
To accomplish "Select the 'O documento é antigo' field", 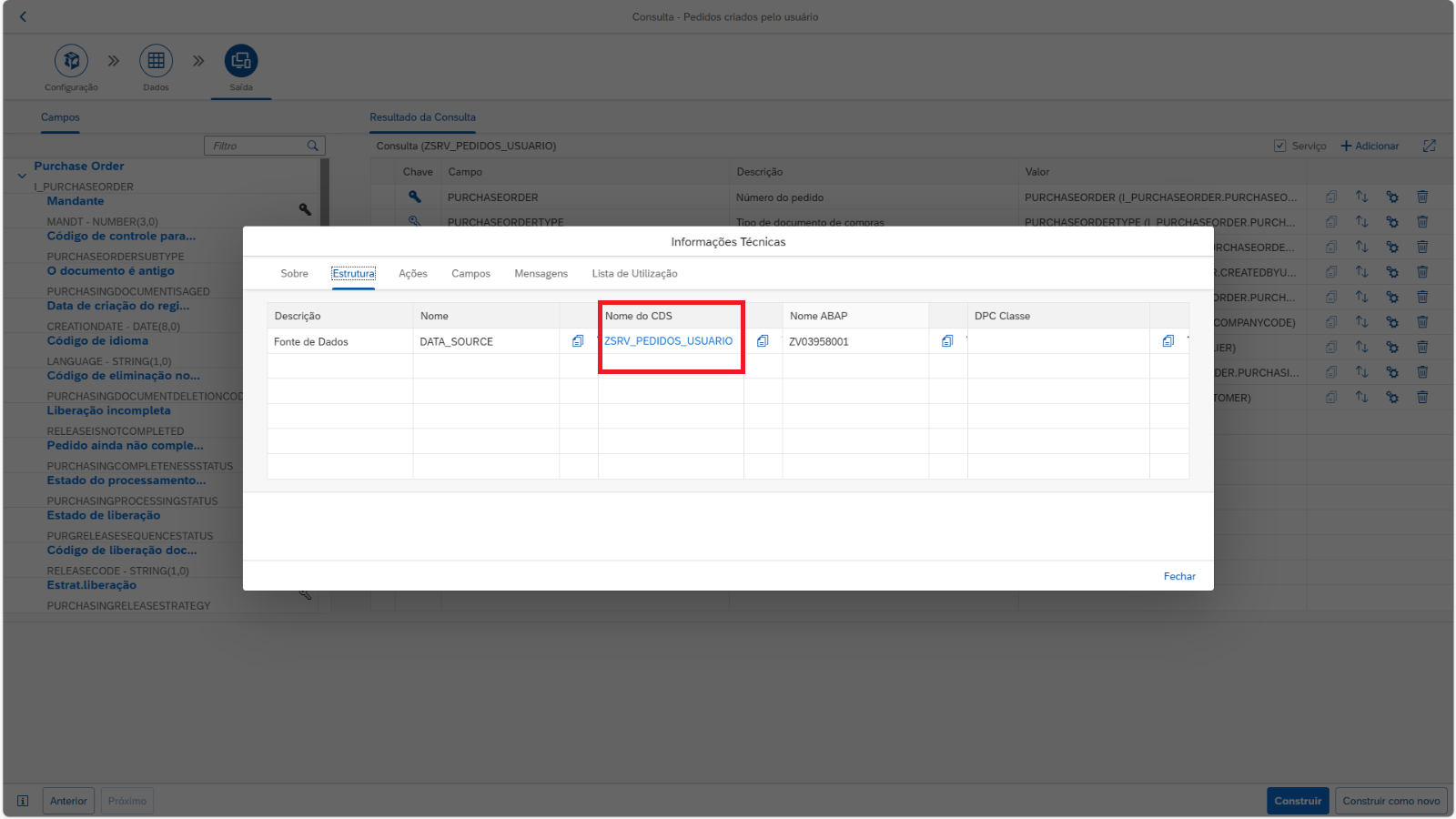I will click(x=110, y=271).
